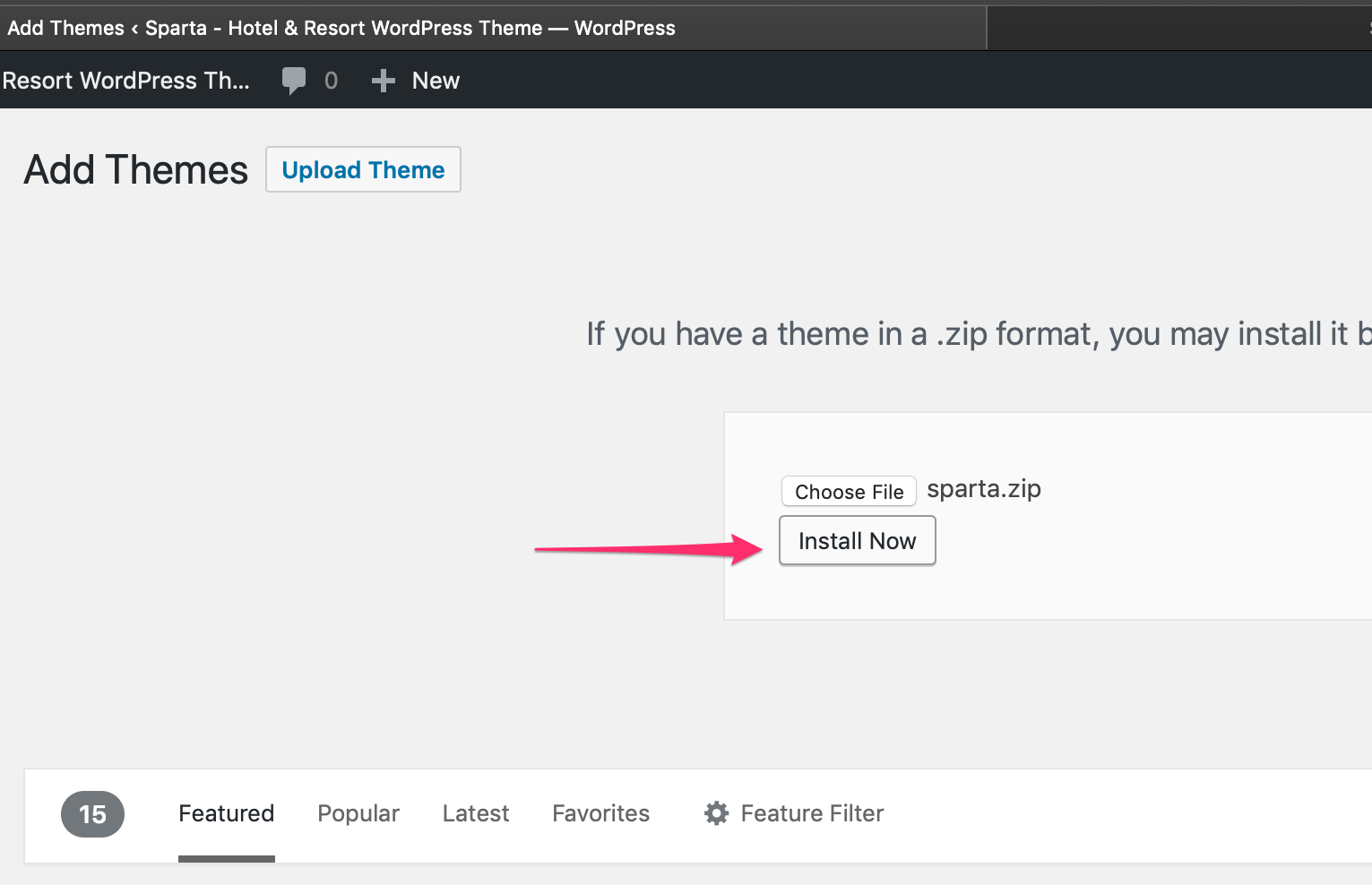The width and height of the screenshot is (1372, 885).
Task: Select the dark inactive browser tab
Action: (1174, 28)
